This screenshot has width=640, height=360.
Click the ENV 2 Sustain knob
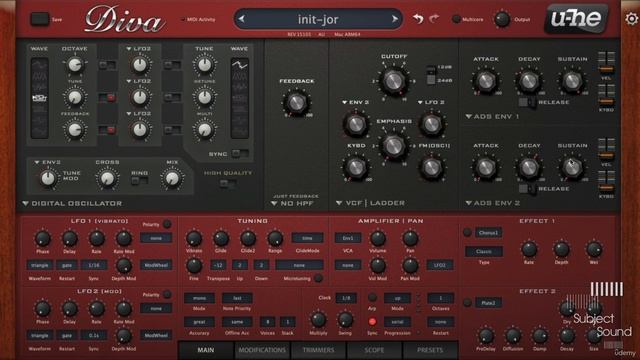[x=572, y=167]
